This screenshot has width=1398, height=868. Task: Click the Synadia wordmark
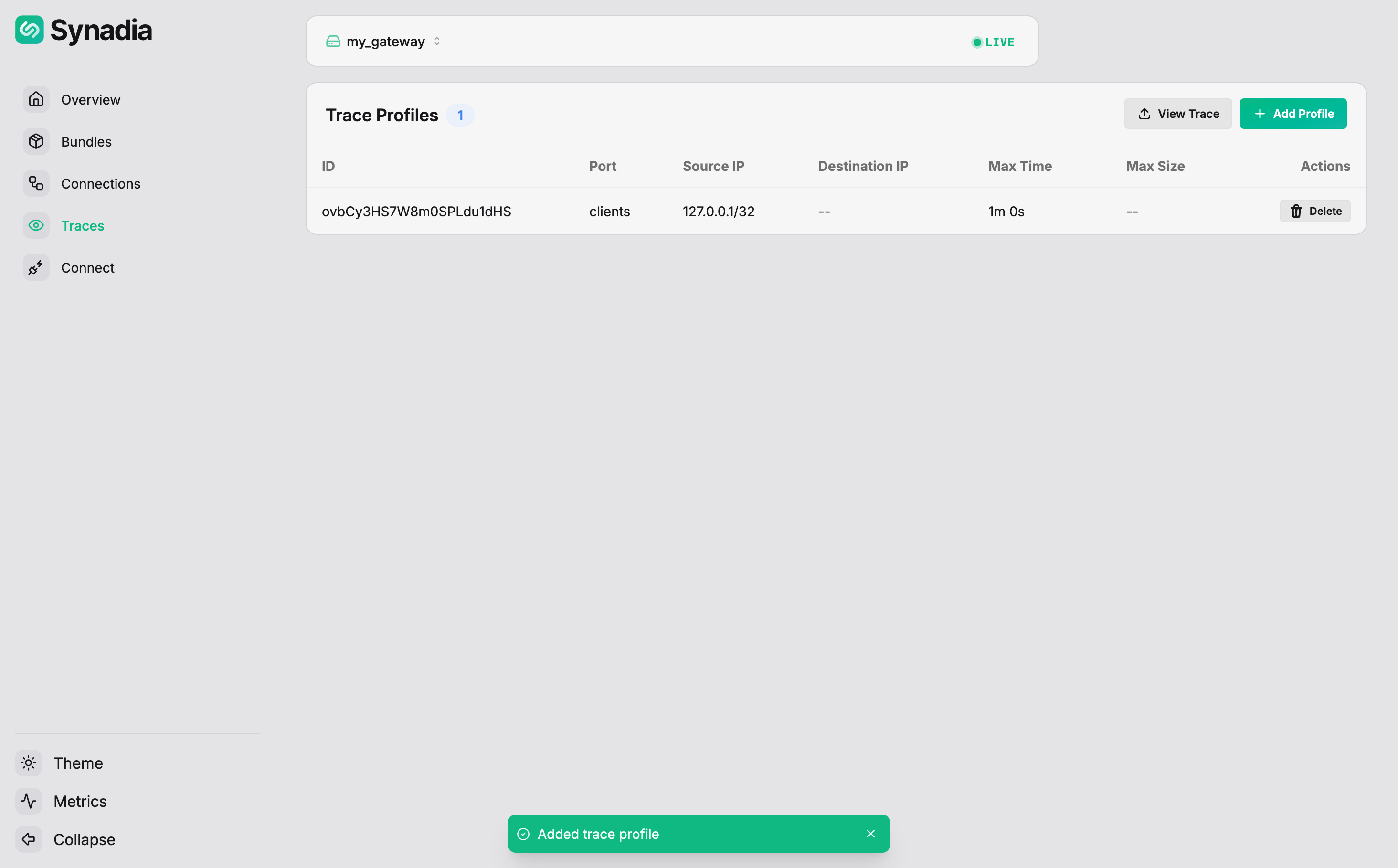[101, 31]
